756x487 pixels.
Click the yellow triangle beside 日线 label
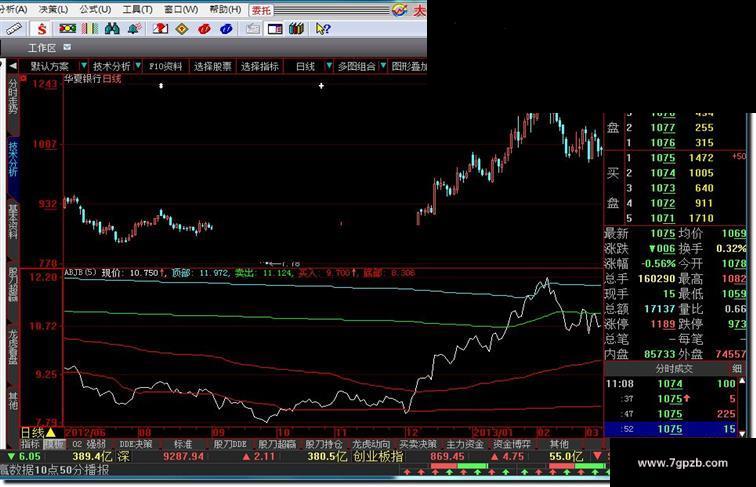click(51, 433)
